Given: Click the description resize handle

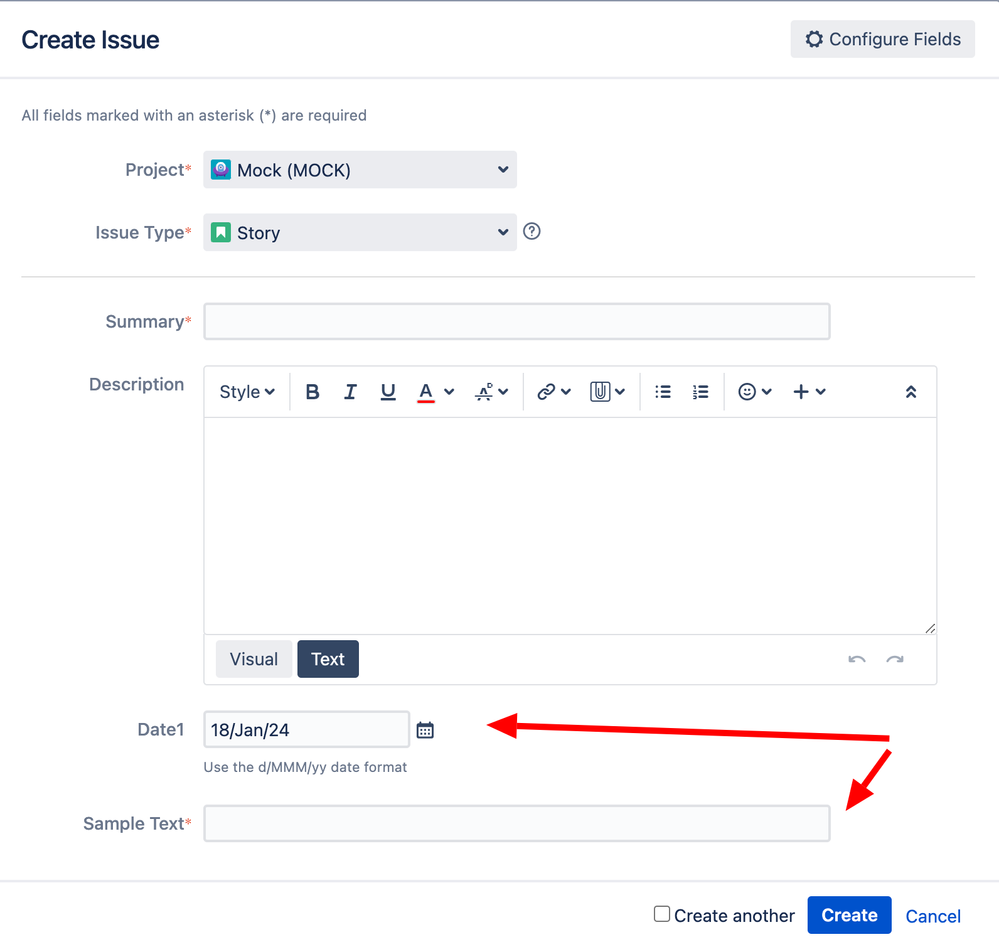Looking at the screenshot, I should tap(930, 628).
